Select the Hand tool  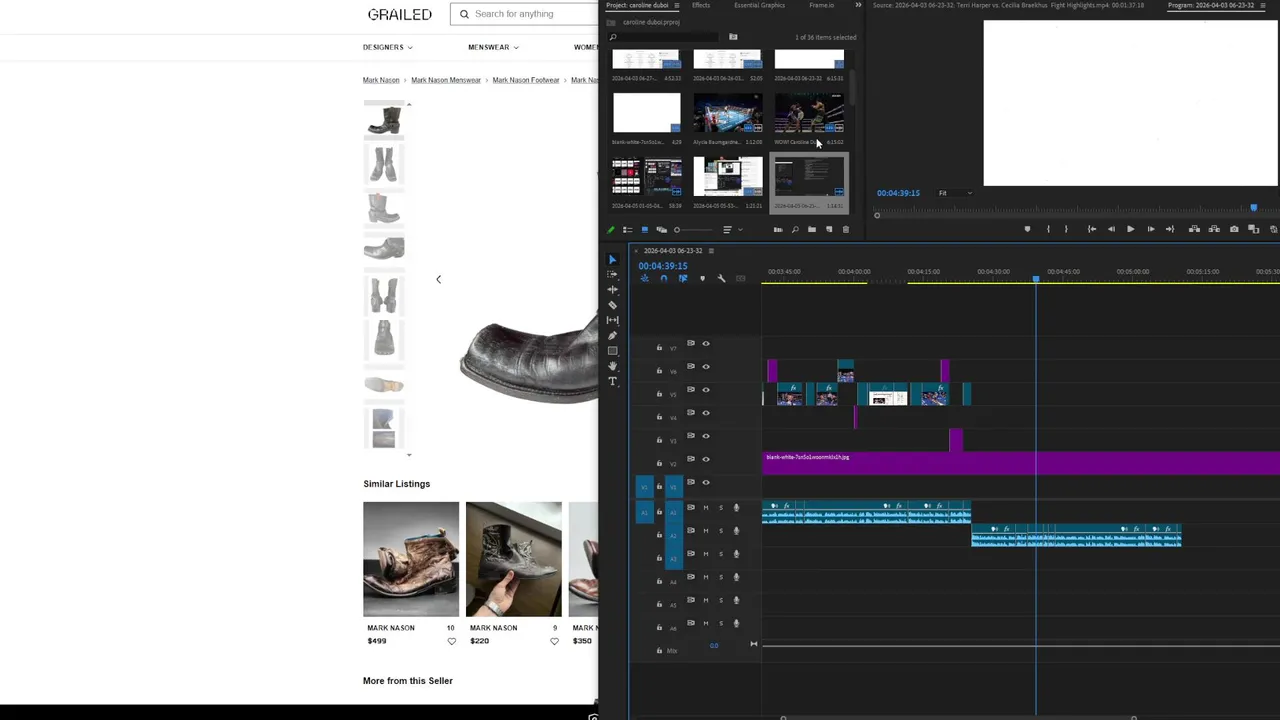613,366
